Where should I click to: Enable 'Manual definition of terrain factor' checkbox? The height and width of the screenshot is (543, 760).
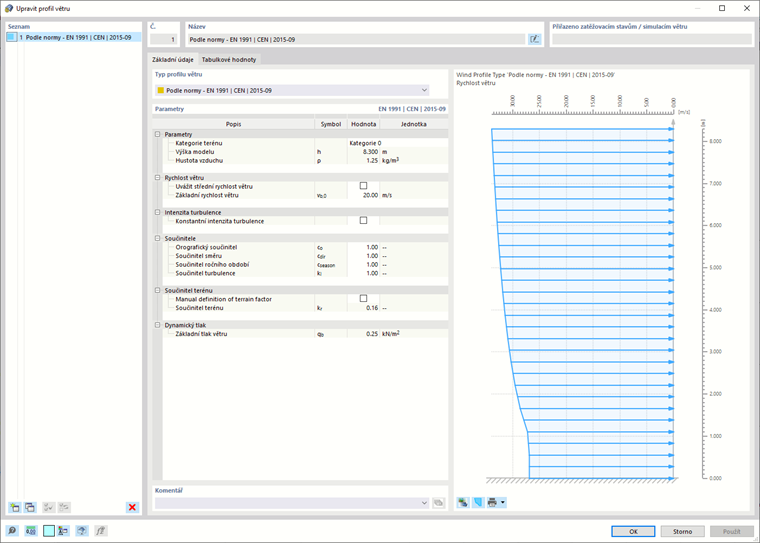tap(364, 299)
